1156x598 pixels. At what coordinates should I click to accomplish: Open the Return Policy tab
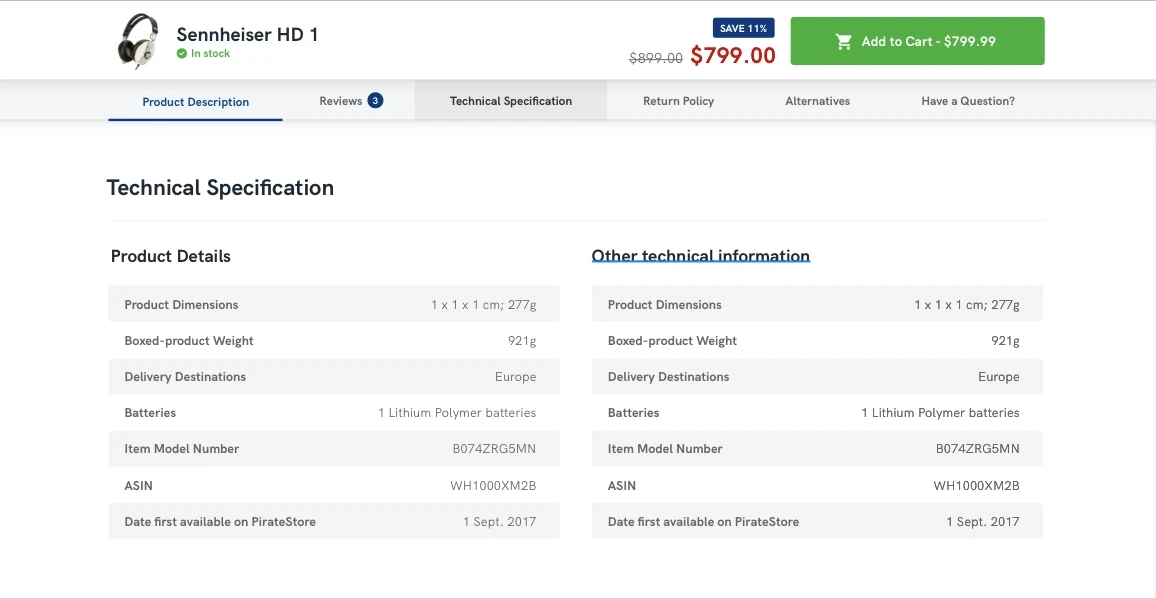[678, 101]
